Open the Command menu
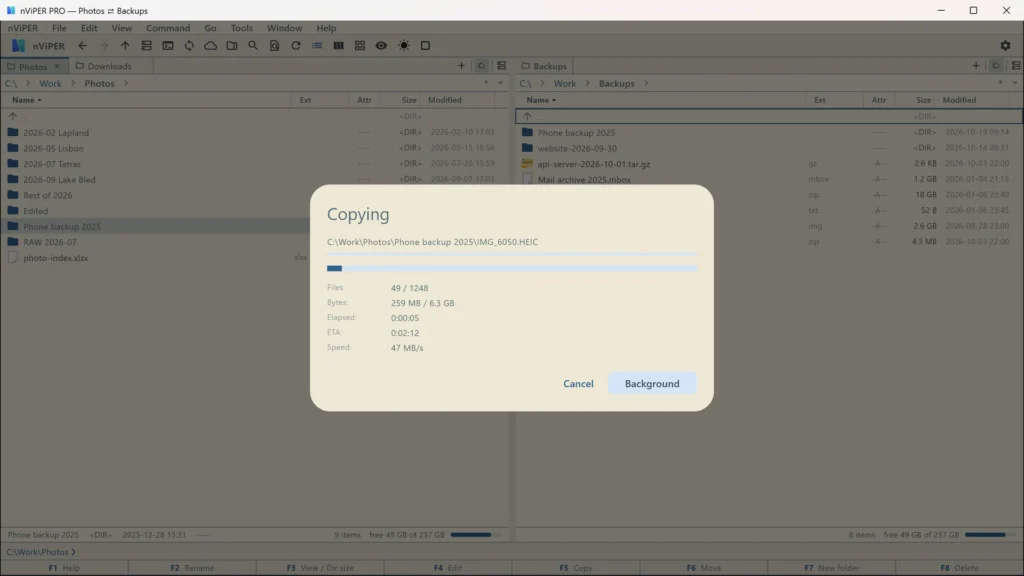Image resolution: width=1024 pixels, height=576 pixels. [x=168, y=28]
